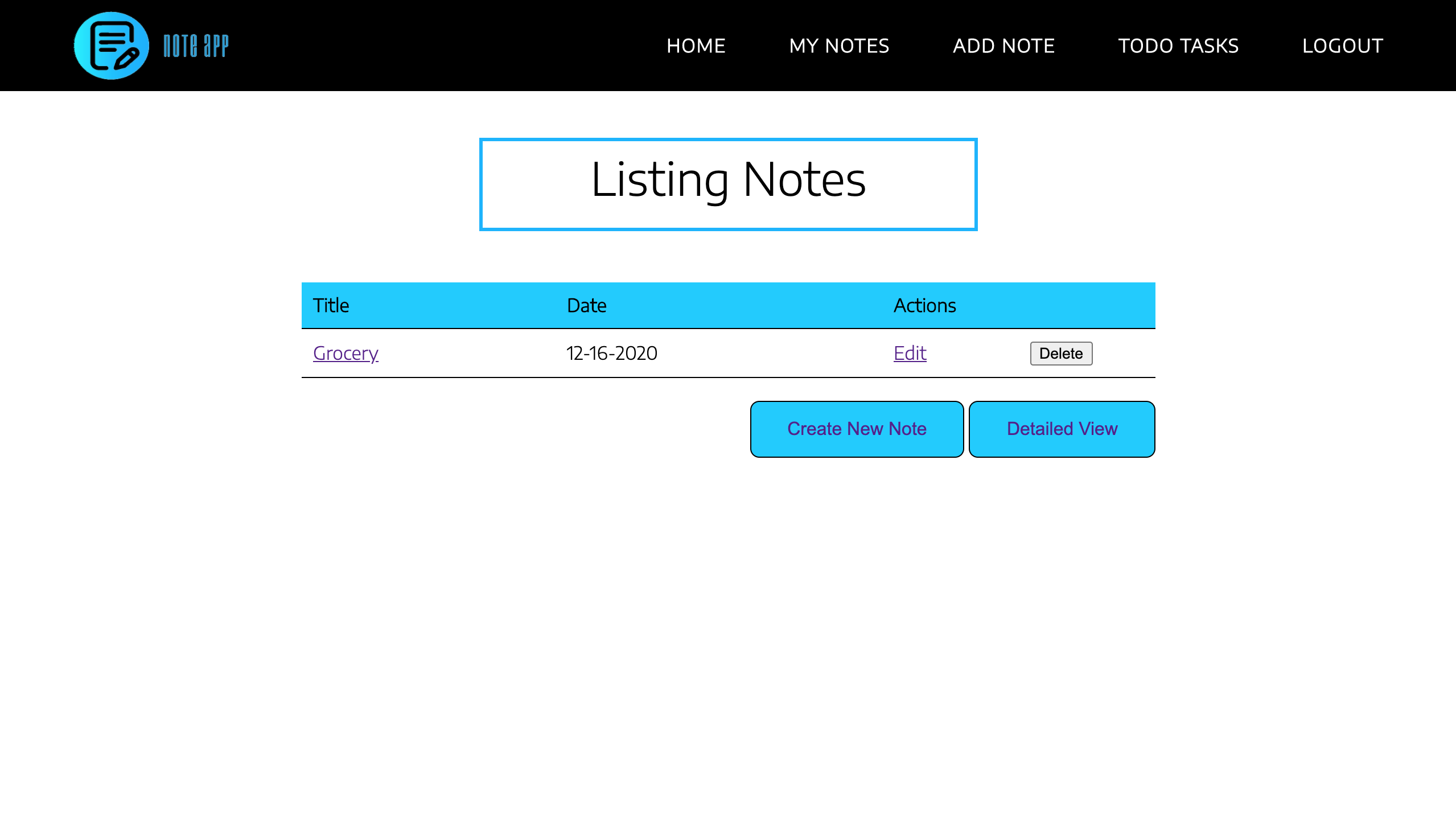
Task: Open the ADD NOTE page
Action: pyautogui.click(x=1003, y=46)
